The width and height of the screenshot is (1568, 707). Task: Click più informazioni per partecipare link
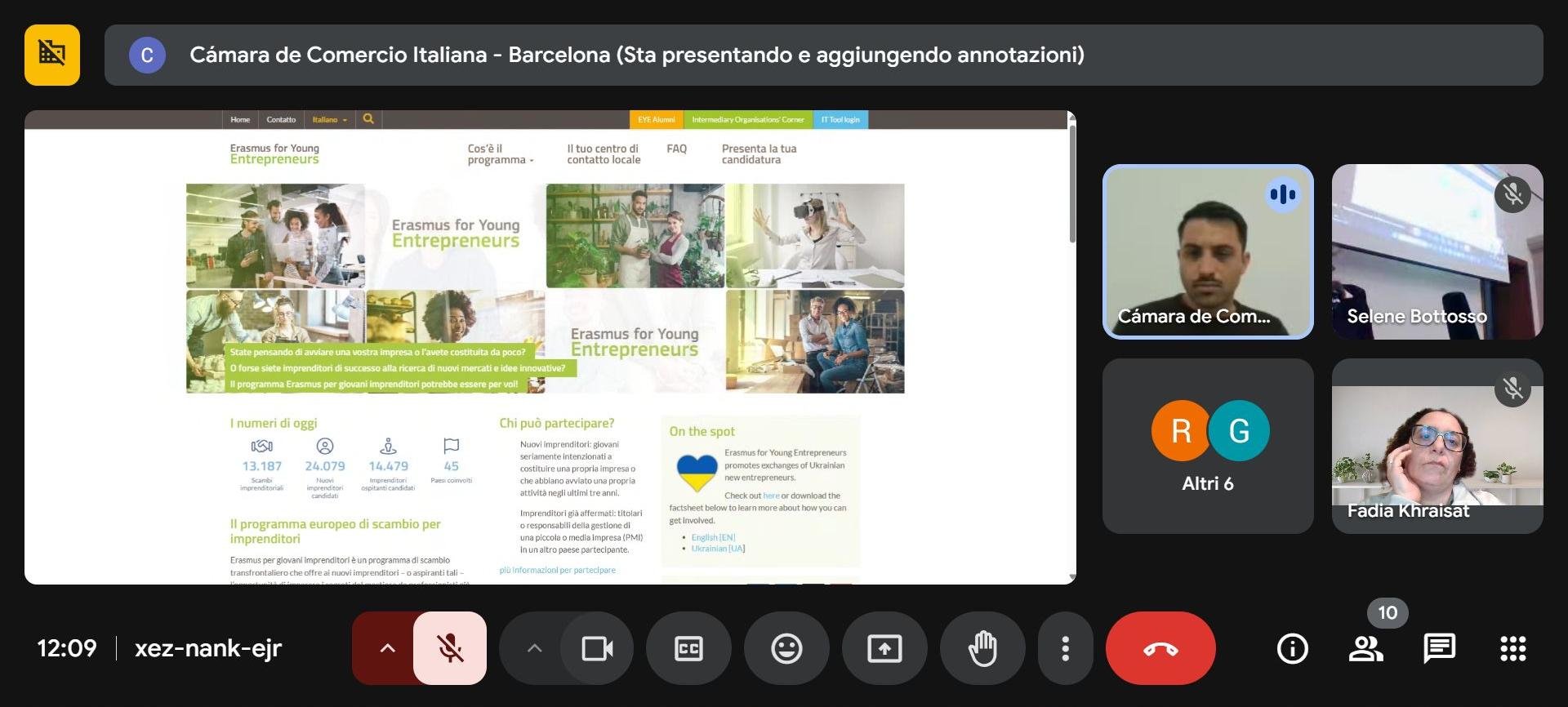pos(557,570)
